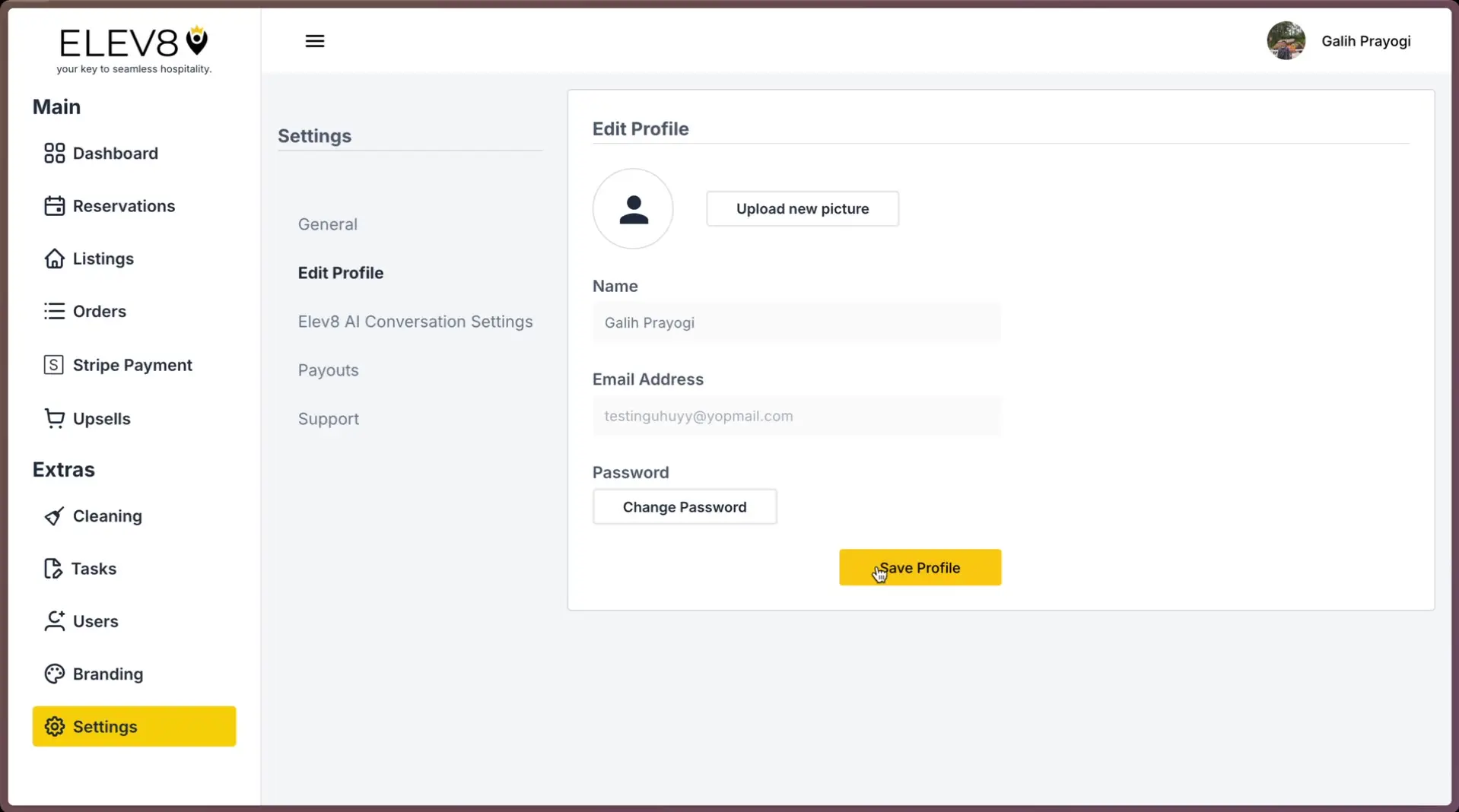Click the Name input field
Screen dimensions: 1459x812
point(796,322)
